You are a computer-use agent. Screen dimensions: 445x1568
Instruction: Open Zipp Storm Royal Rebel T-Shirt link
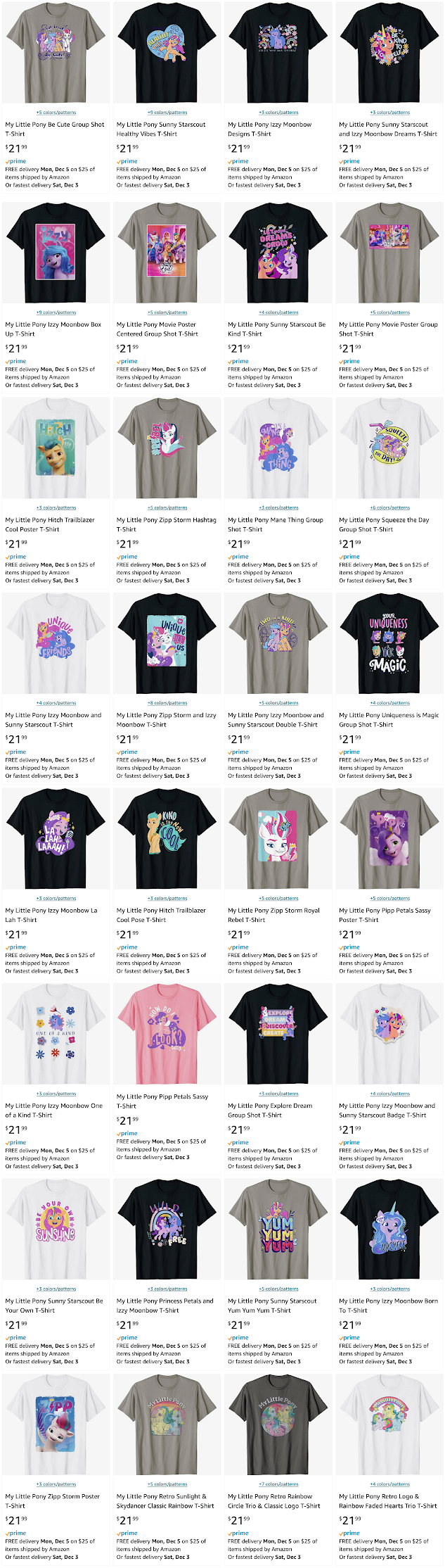[x=273, y=915]
